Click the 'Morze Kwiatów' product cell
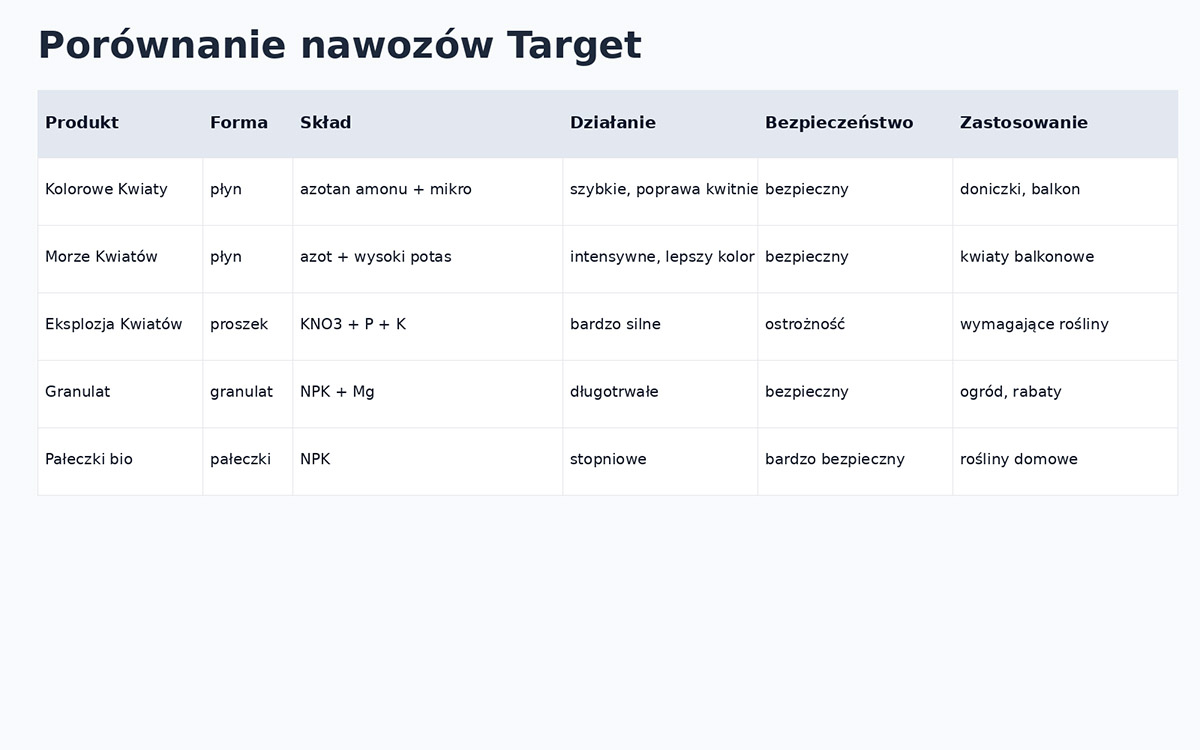 click(120, 259)
